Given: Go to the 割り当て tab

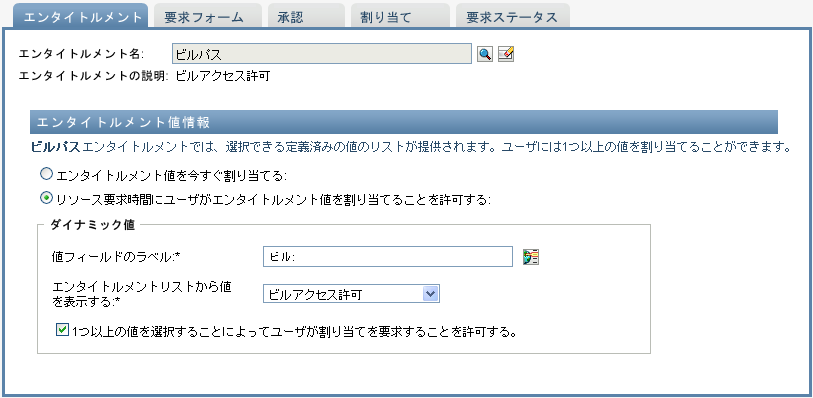Looking at the screenshot, I should pos(385,17).
